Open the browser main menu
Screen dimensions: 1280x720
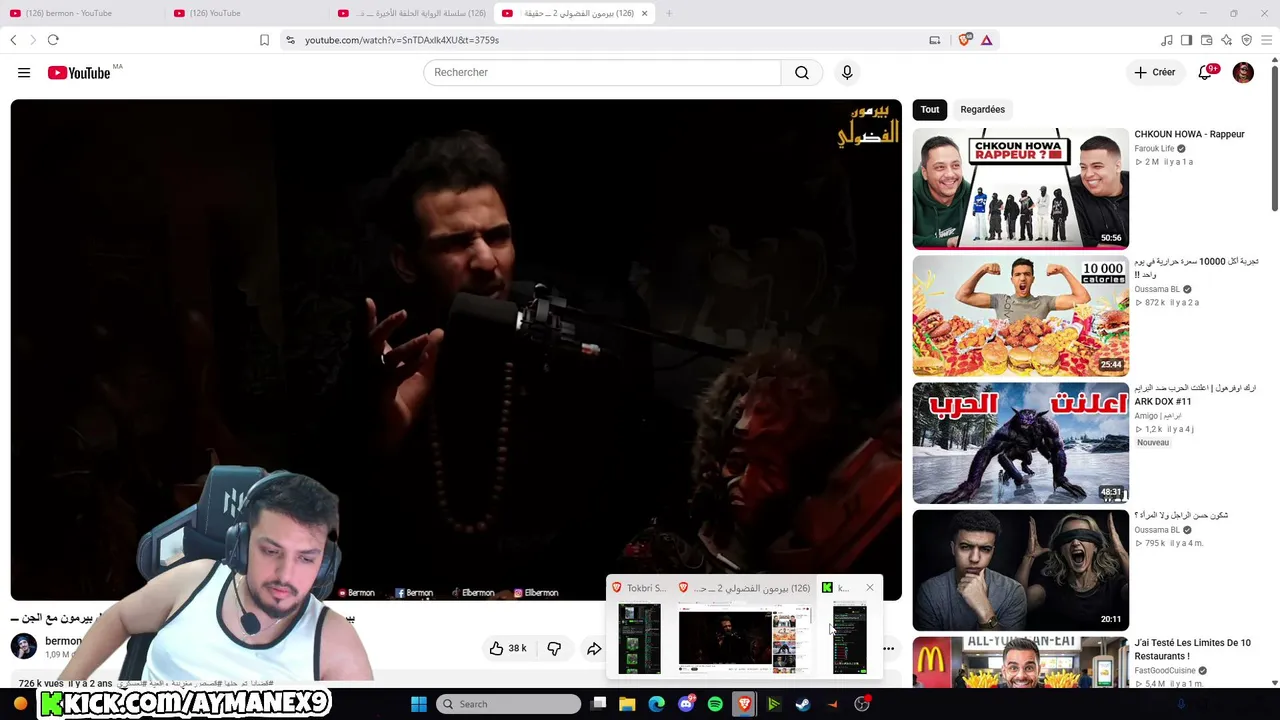pos(1267,40)
